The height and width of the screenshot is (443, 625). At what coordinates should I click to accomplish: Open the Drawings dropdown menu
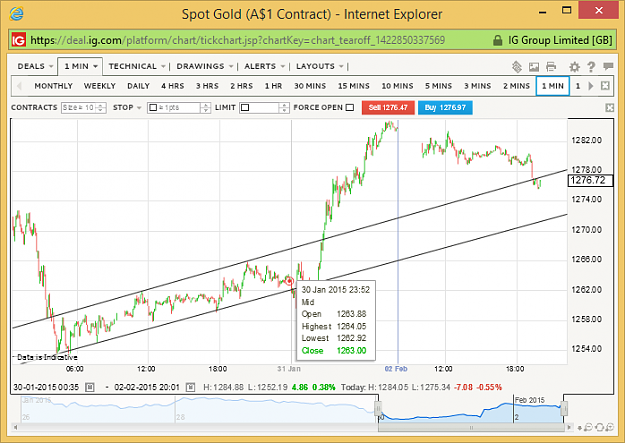point(204,66)
